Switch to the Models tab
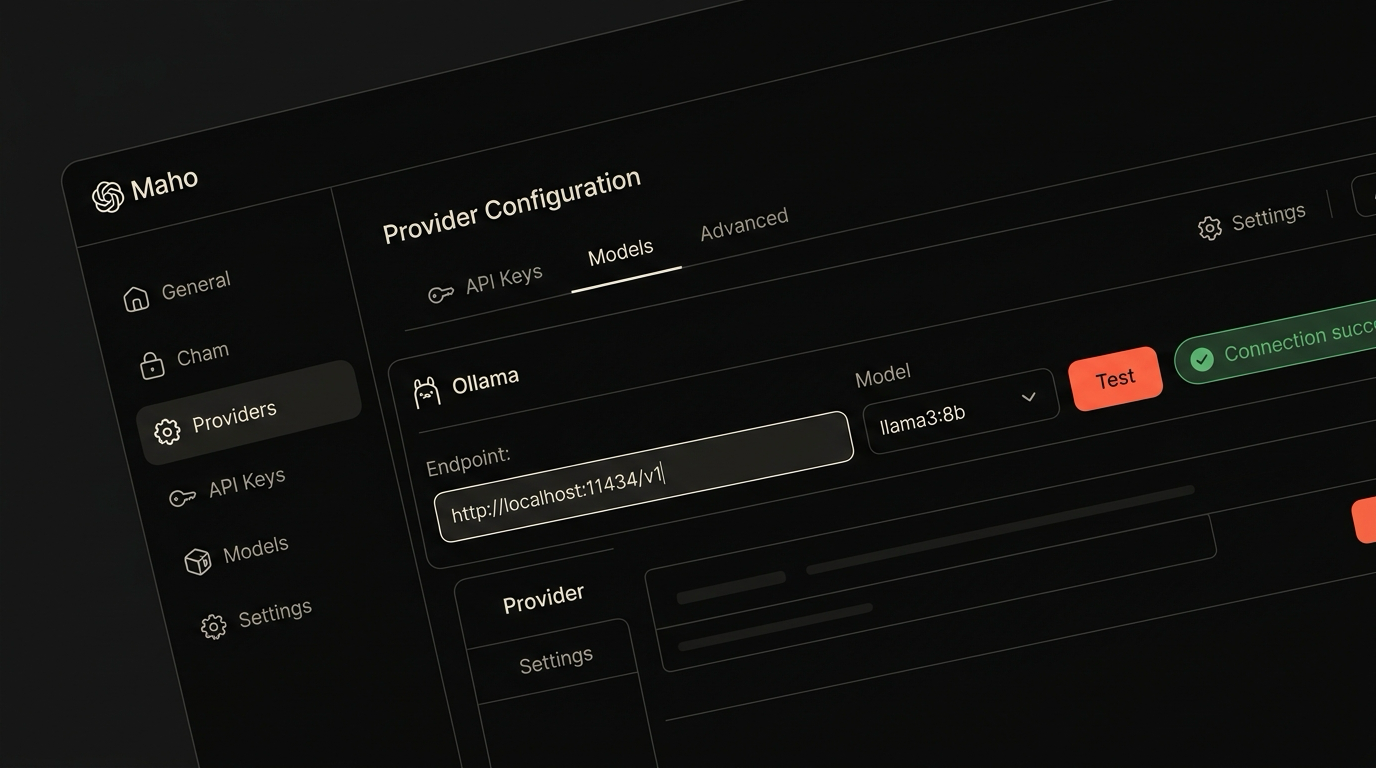1376x768 pixels. [621, 254]
